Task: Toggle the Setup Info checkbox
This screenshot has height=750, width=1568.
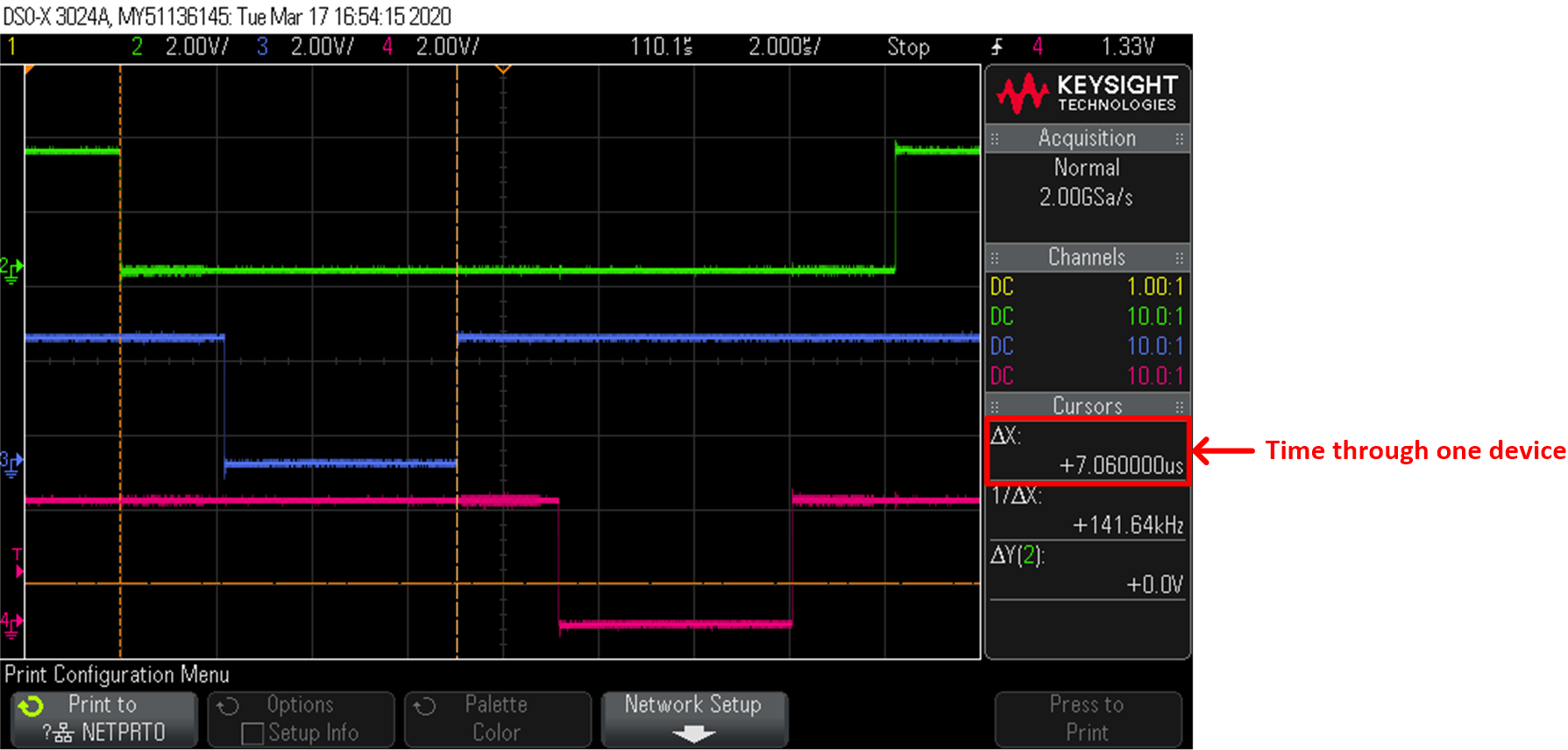Action: click(252, 733)
